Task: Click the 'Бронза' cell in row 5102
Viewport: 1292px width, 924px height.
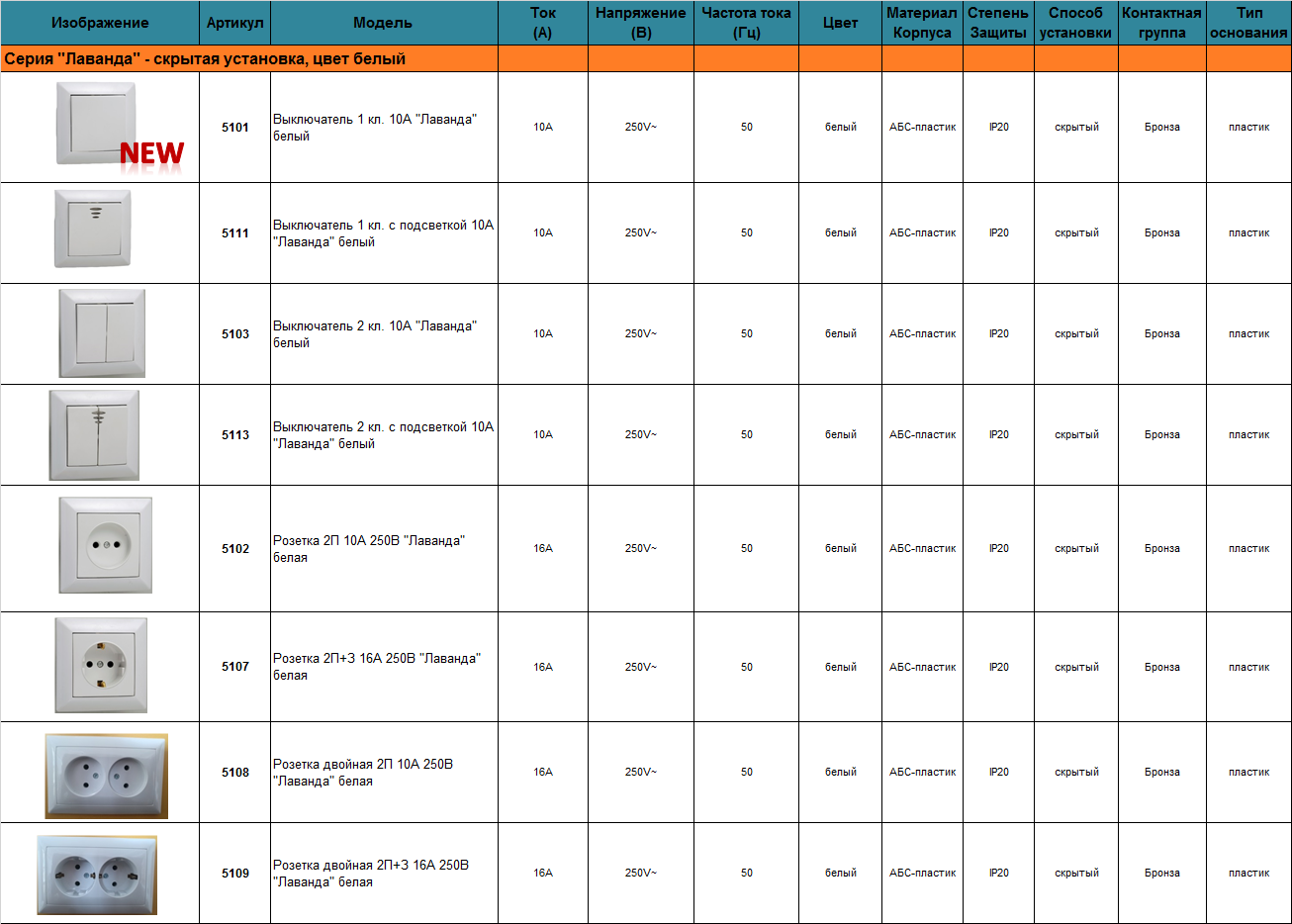Action: click(x=1162, y=549)
